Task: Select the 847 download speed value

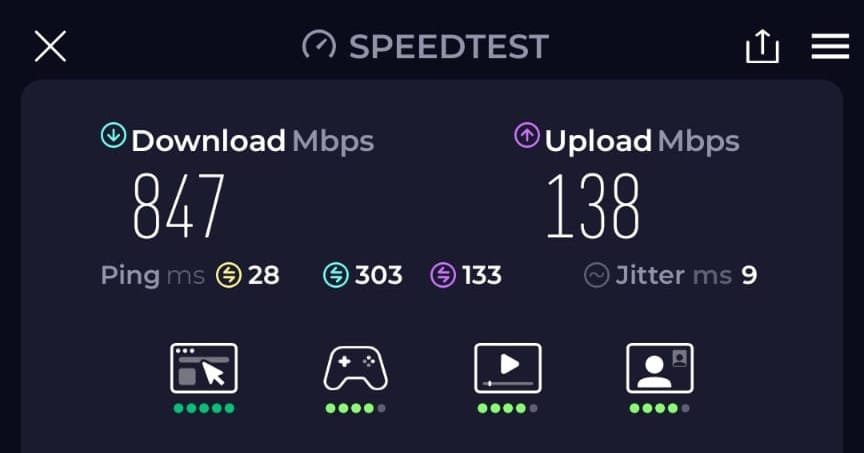Action: [179, 206]
